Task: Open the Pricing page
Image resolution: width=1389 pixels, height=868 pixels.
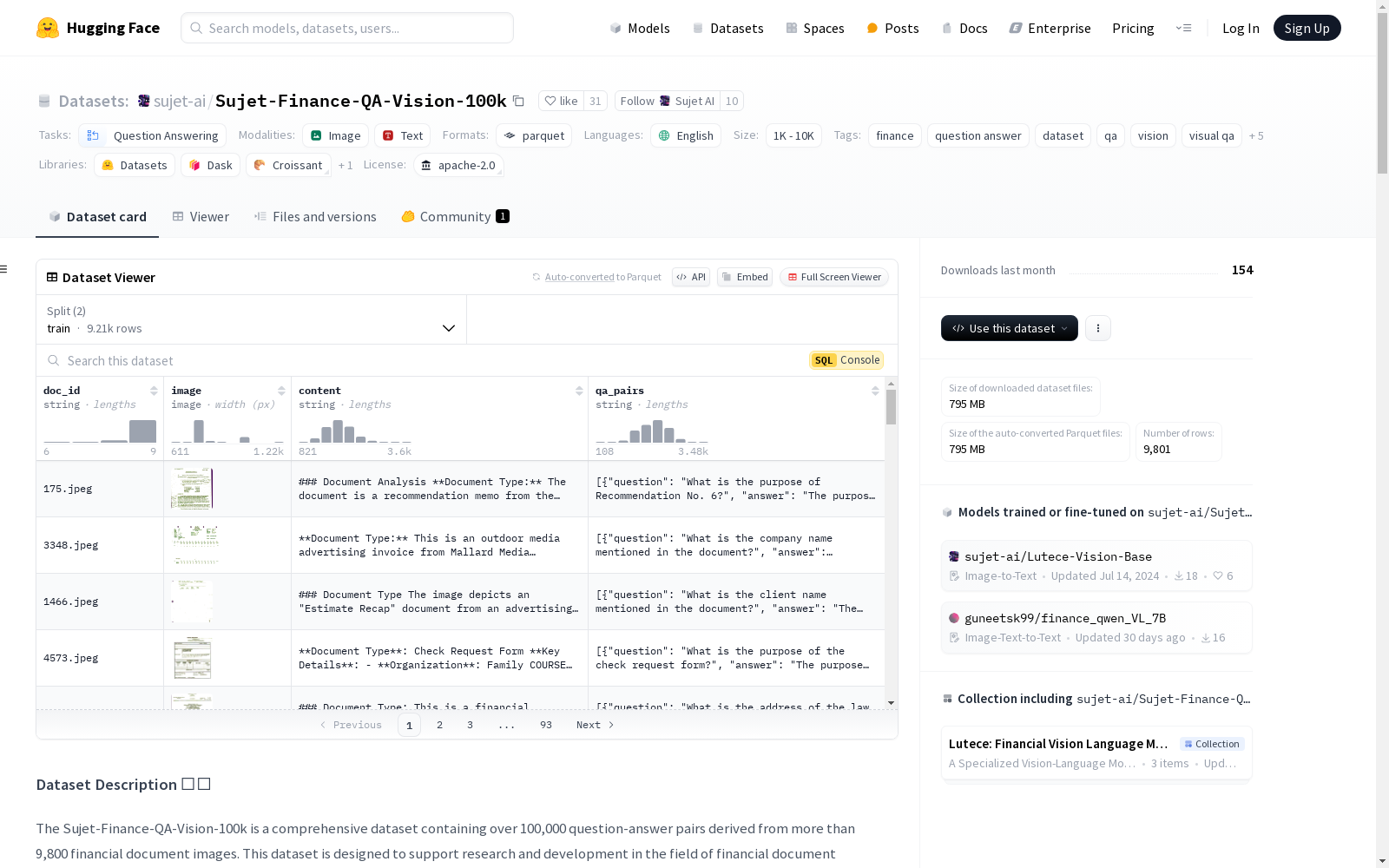Action: click(1133, 28)
